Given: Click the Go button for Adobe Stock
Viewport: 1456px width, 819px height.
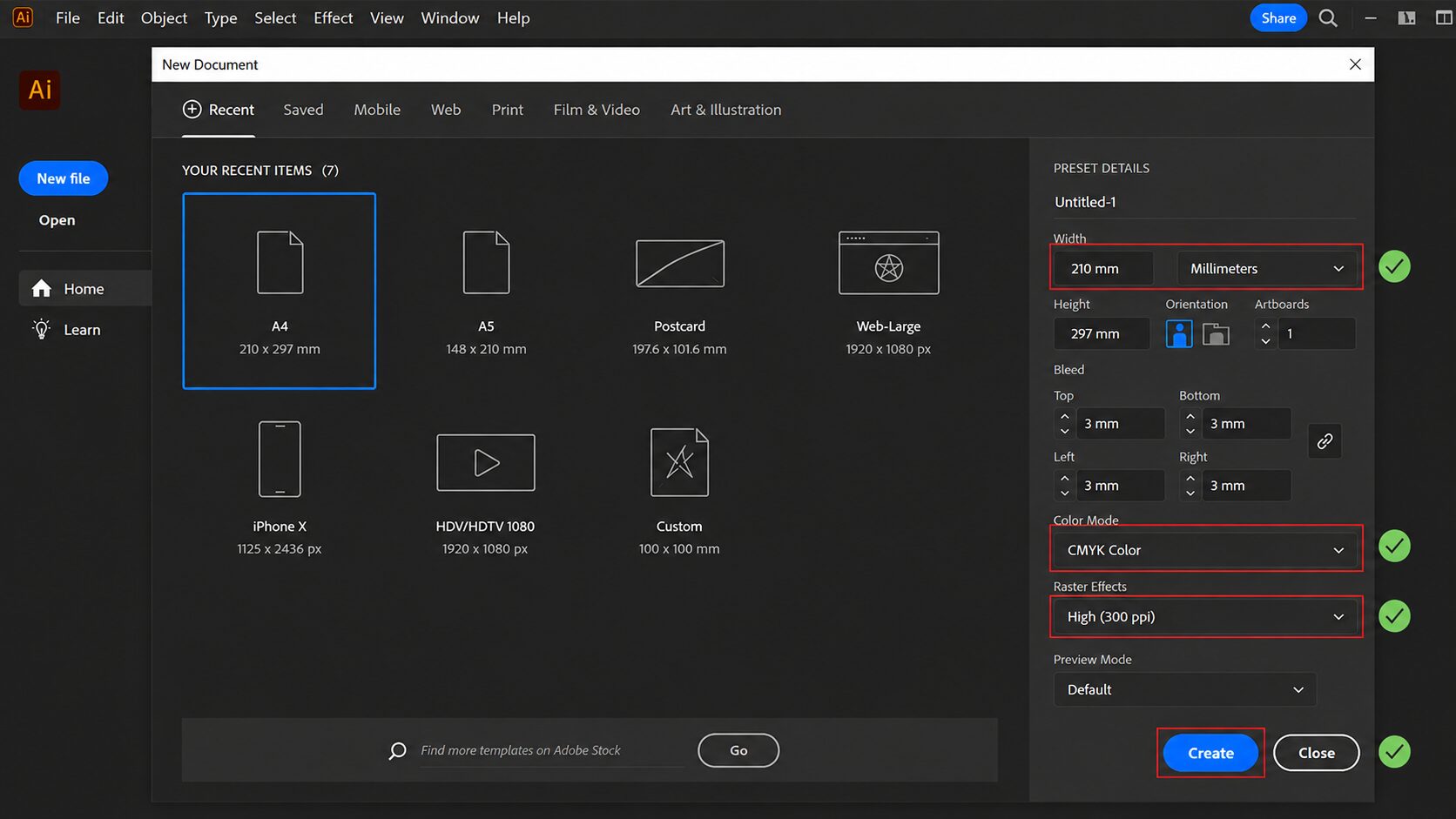Looking at the screenshot, I should [x=738, y=750].
